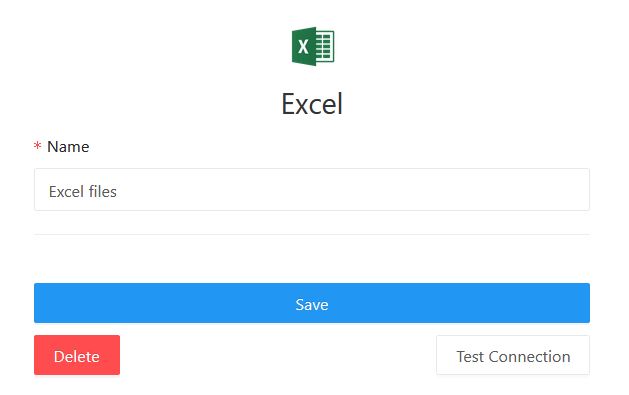Image resolution: width=629 pixels, height=395 pixels.
Task: Click the spreadsheet grid on Excel icon
Action: point(325,46)
